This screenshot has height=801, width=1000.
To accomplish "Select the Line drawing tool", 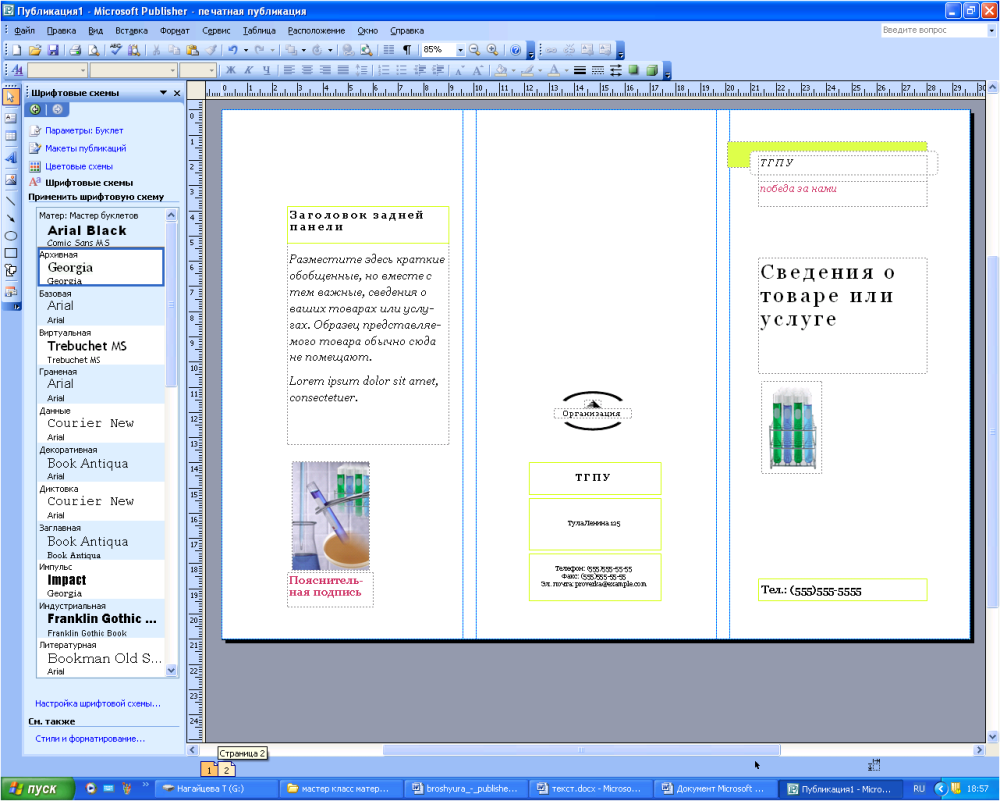I will pos(11,200).
